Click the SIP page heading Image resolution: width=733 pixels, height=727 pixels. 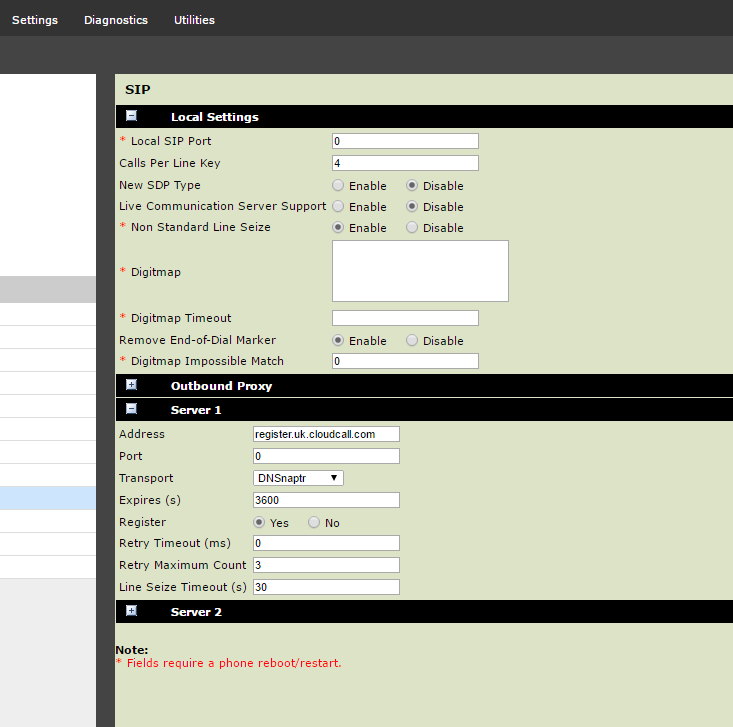[x=137, y=89]
